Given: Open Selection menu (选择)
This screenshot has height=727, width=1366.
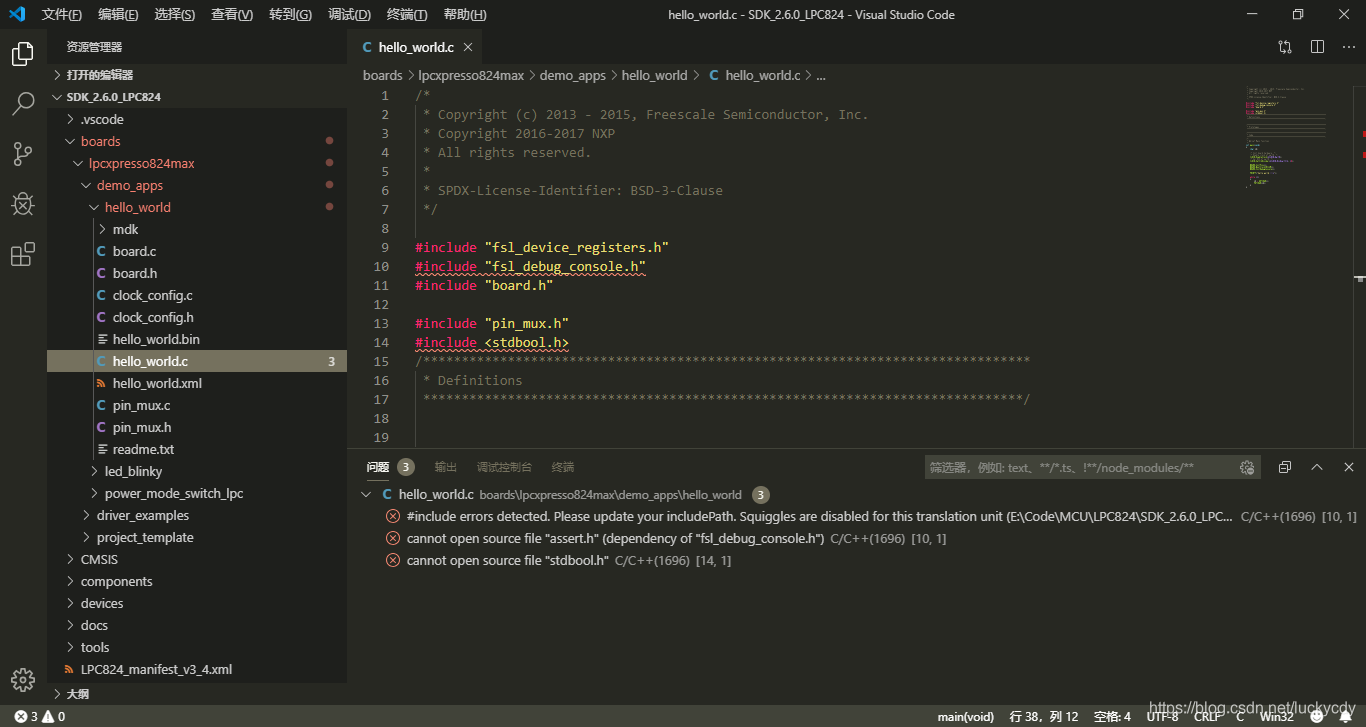Looking at the screenshot, I should (x=175, y=15).
